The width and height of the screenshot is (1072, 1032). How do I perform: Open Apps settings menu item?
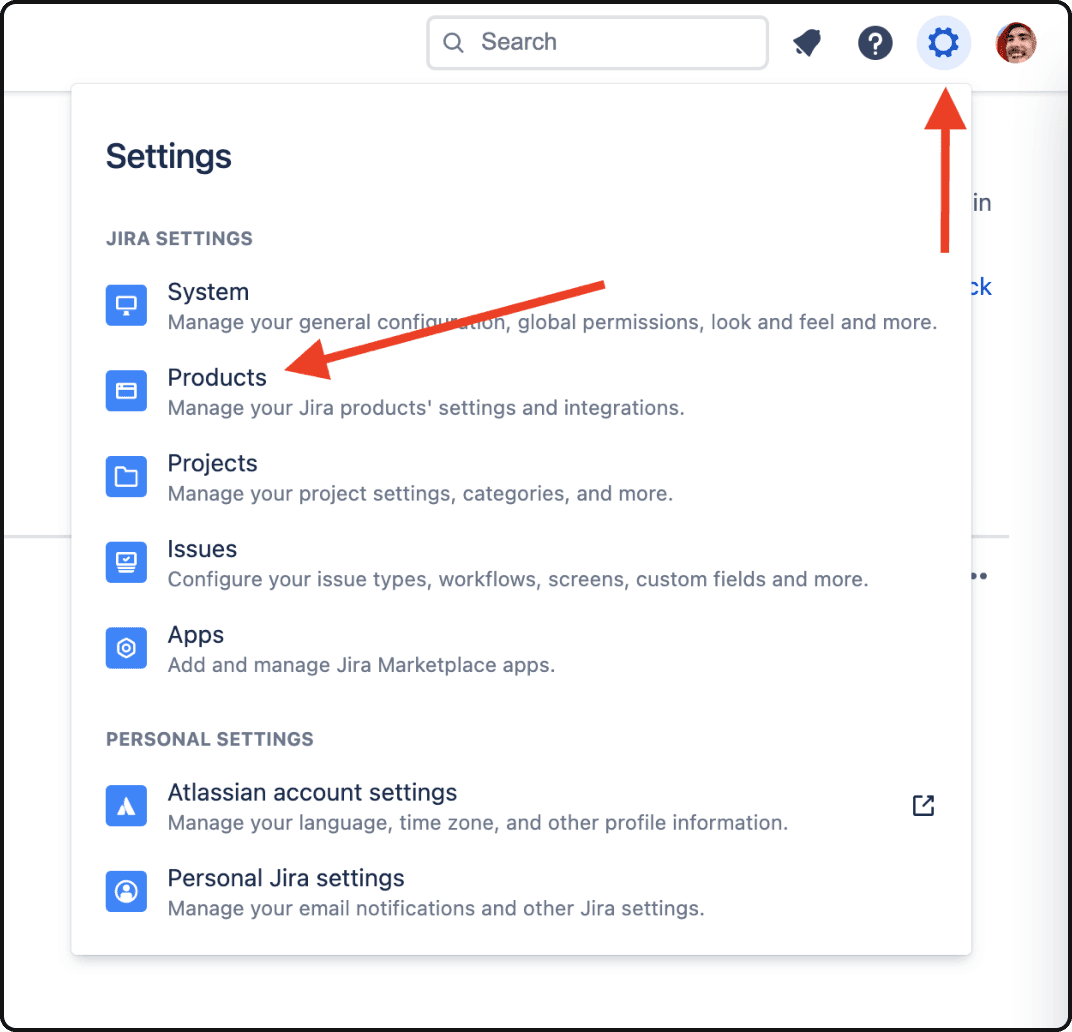click(521, 648)
